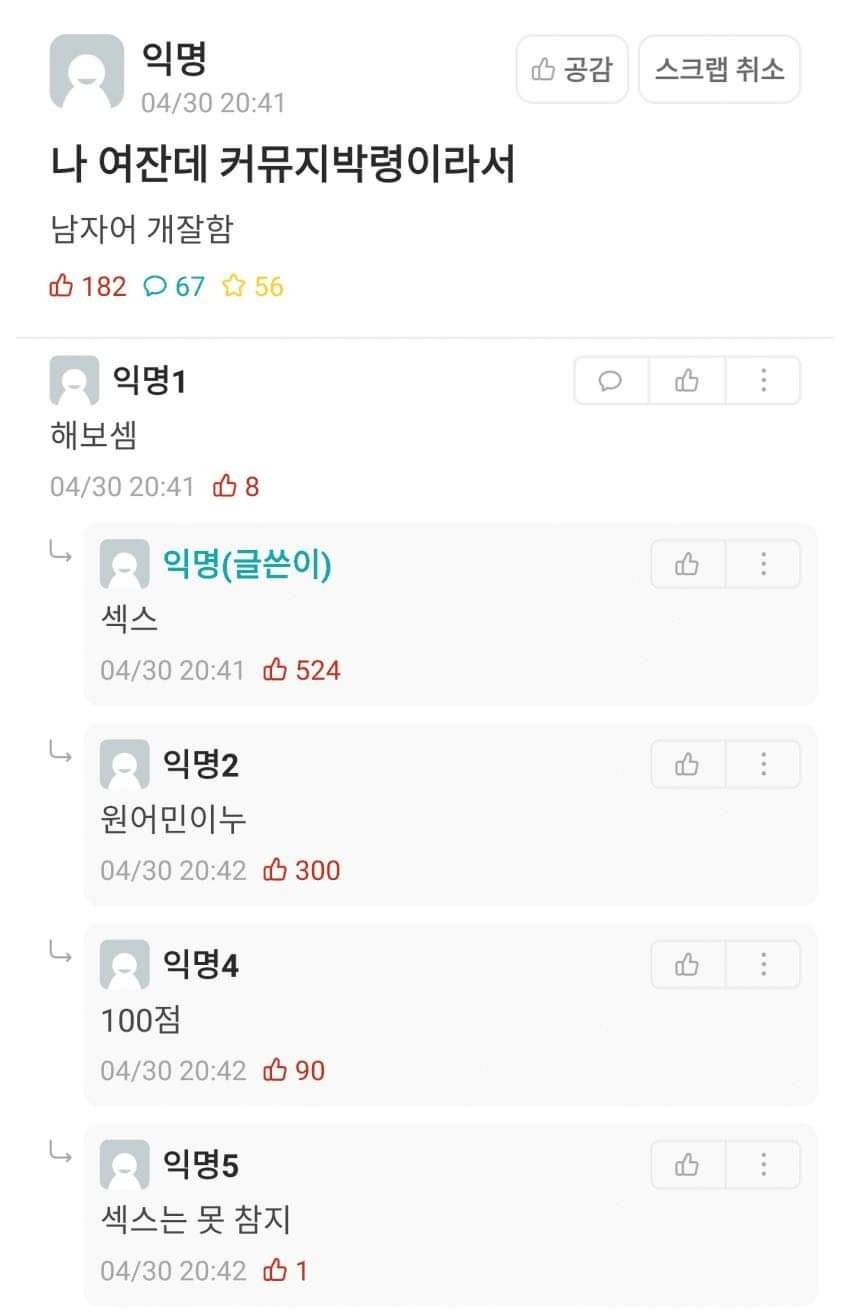The image size is (850, 1314).
Task: Open the three-dot menu on 익명2's reply
Action: click(763, 765)
